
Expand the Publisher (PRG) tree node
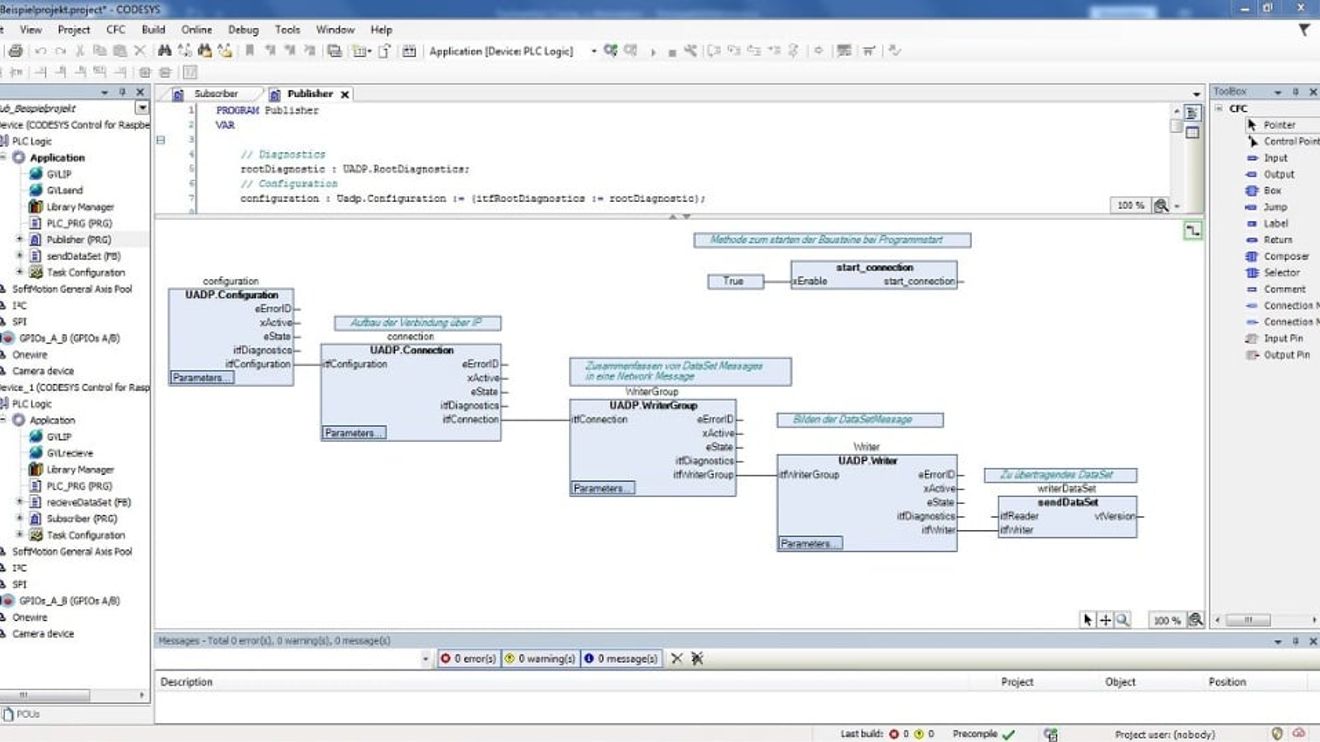pyautogui.click(x=19, y=240)
